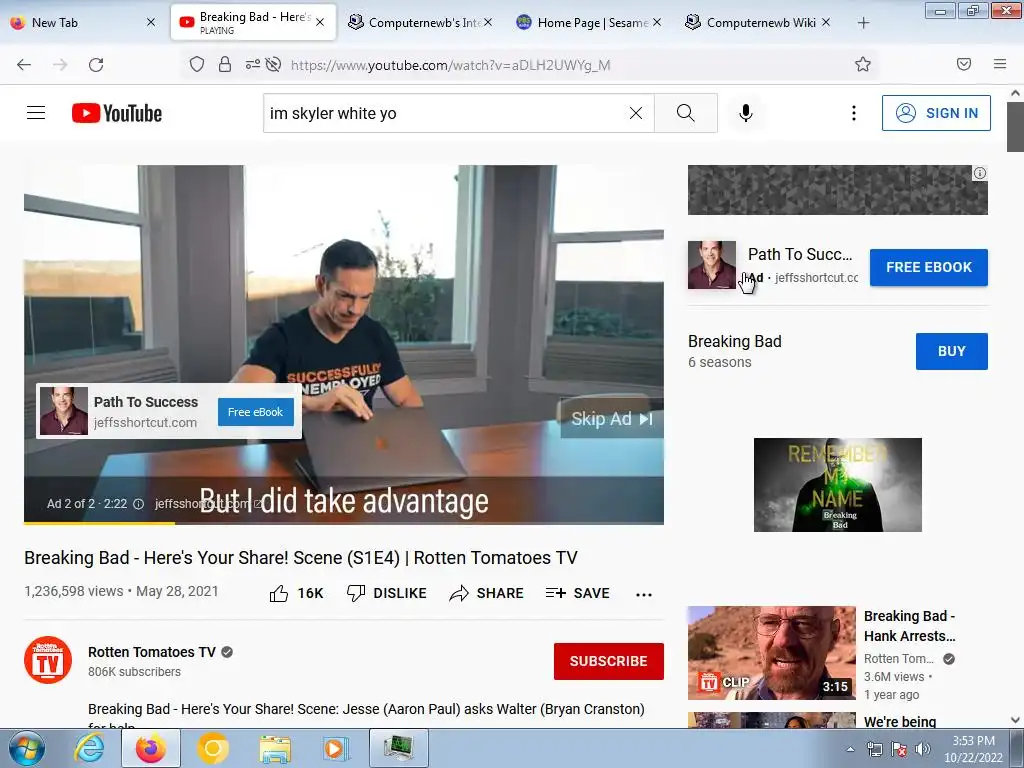This screenshot has height=768, width=1024.
Task: Click the BUY button for Breaking Bad
Action: click(952, 351)
